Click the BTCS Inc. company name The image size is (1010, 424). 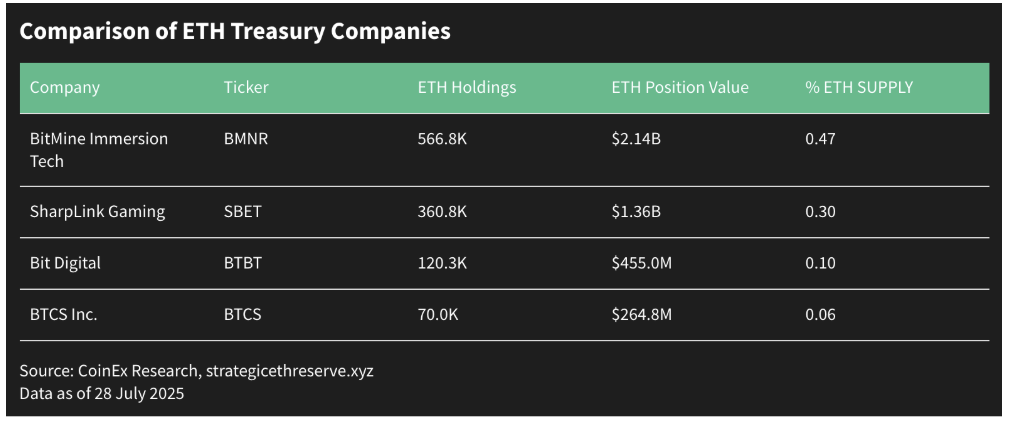click(64, 315)
